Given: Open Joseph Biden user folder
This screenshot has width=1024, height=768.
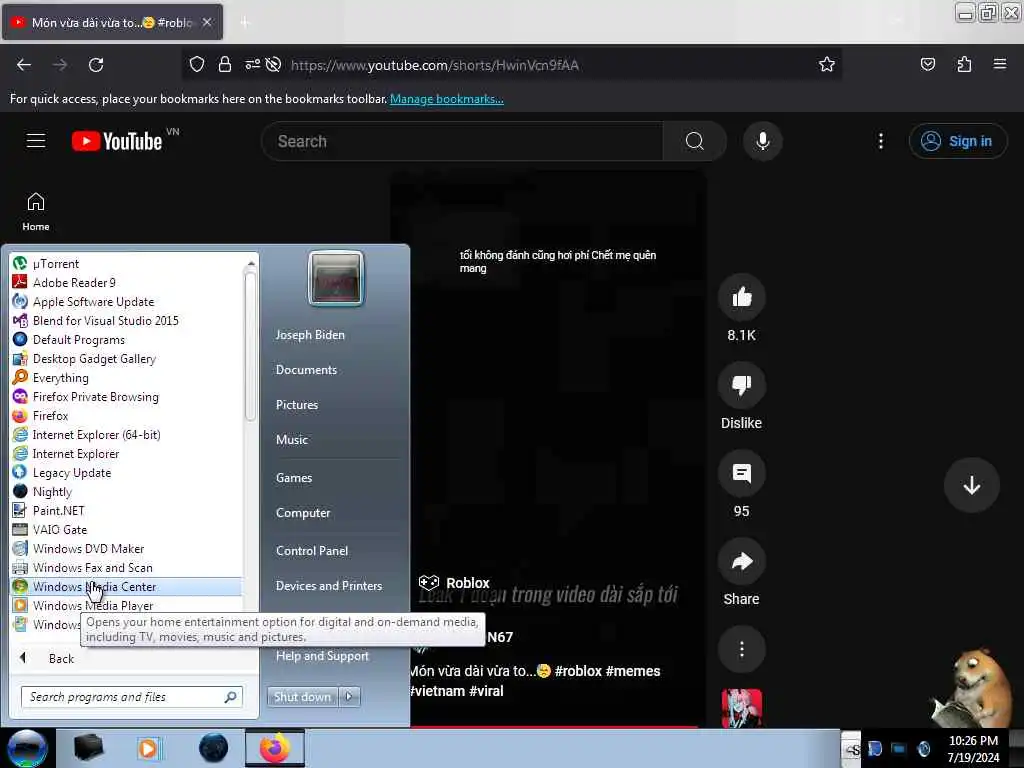Looking at the screenshot, I should click(310, 334).
